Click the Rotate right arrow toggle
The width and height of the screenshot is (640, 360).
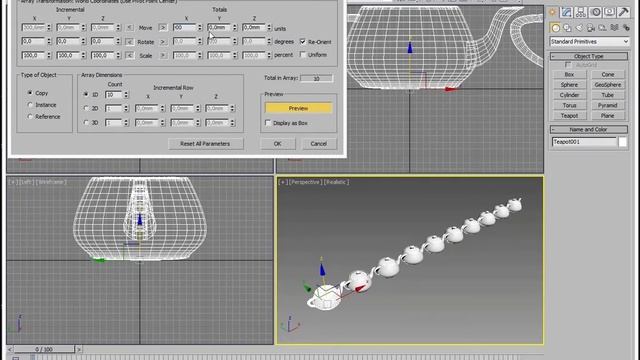coord(163,42)
